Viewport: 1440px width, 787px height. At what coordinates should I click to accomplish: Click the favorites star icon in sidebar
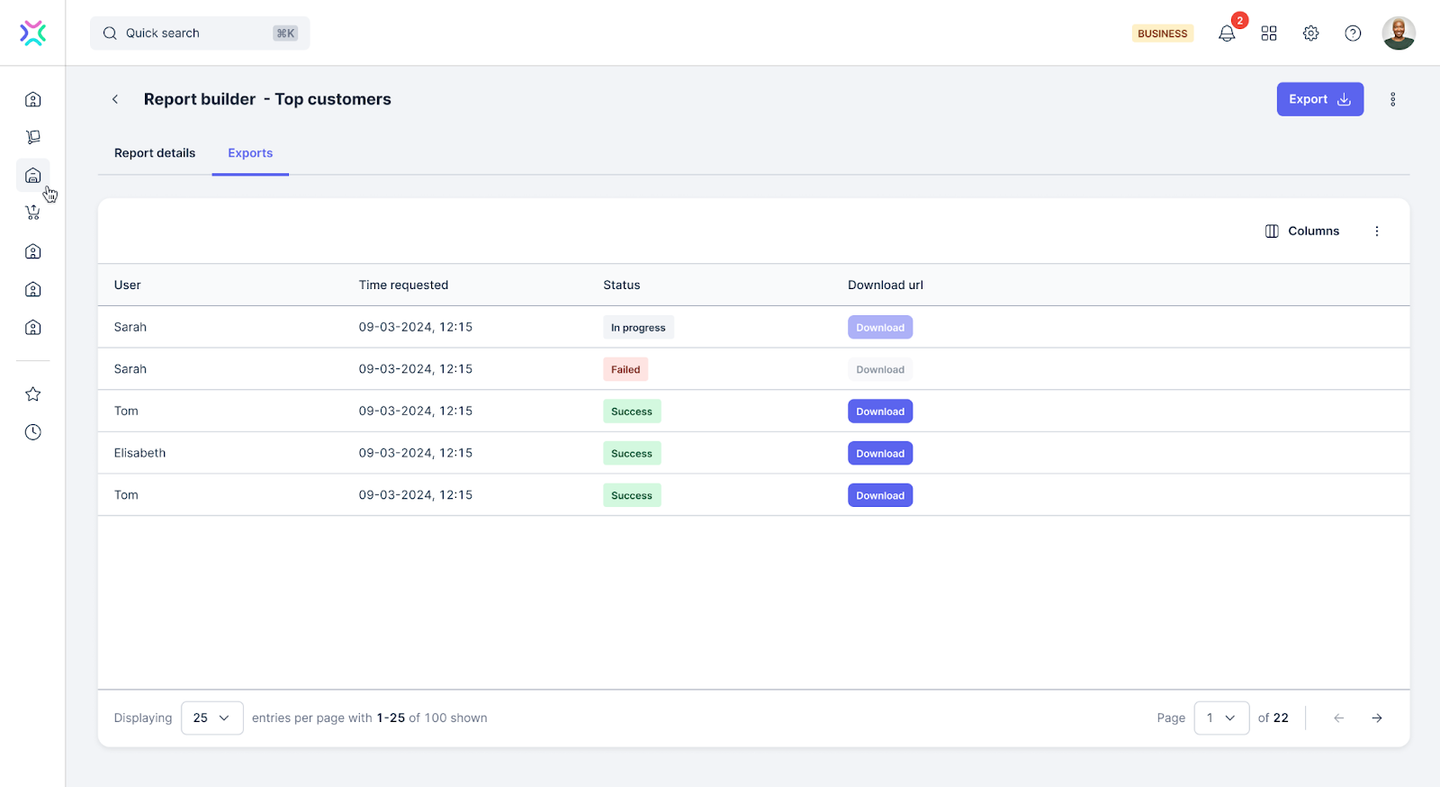pos(33,394)
